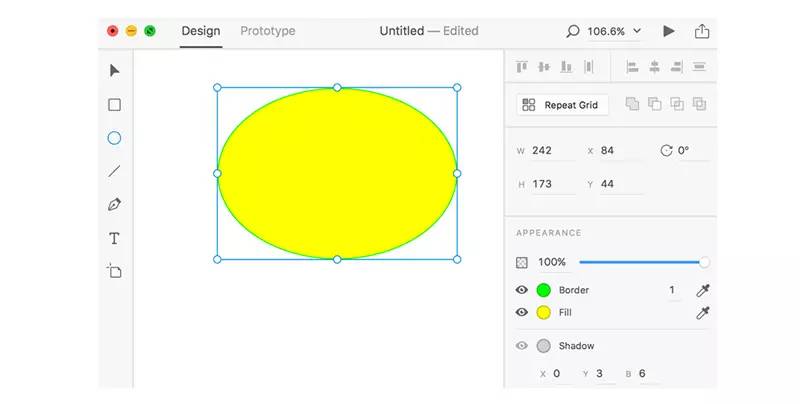Toggle Border visibility eye icon
The width and height of the screenshot is (800, 404).
pyautogui.click(x=521, y=290)
